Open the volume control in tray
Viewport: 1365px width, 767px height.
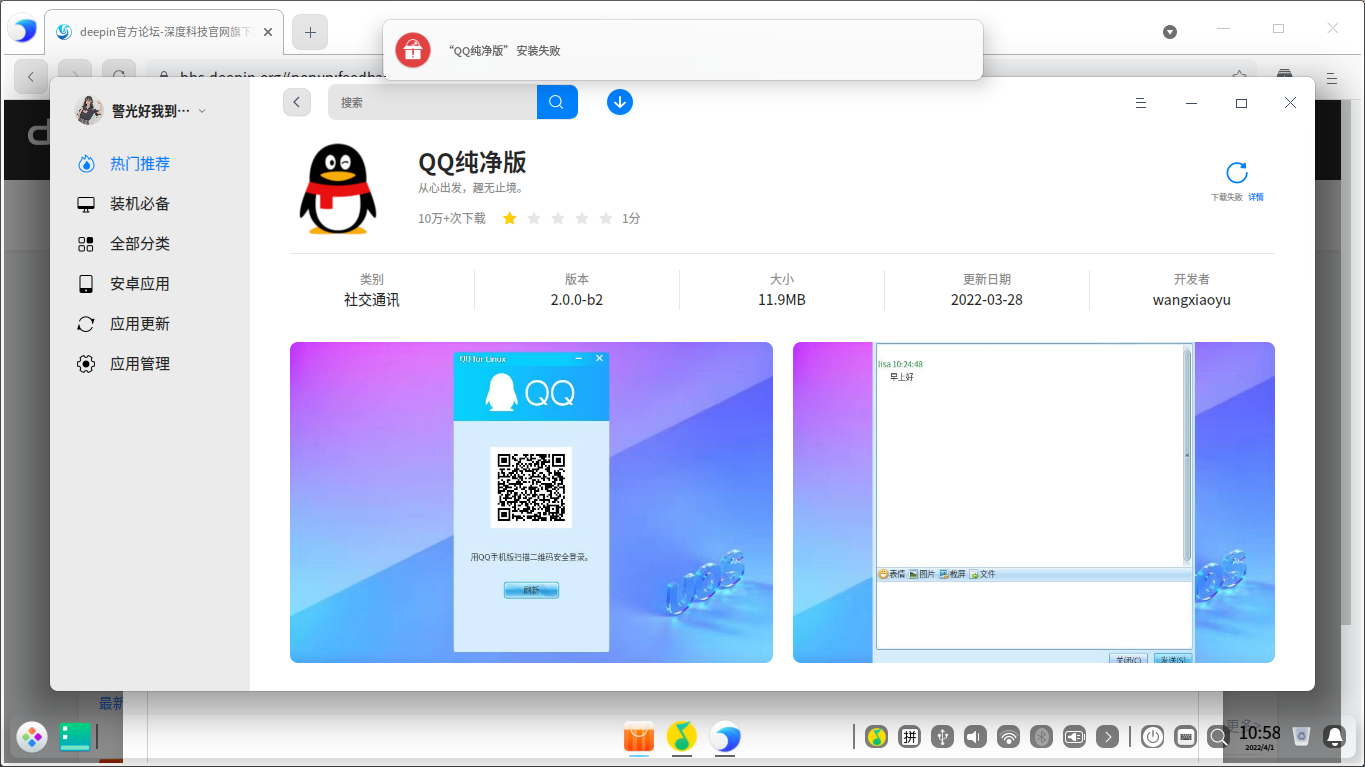[x=976, y=738]
